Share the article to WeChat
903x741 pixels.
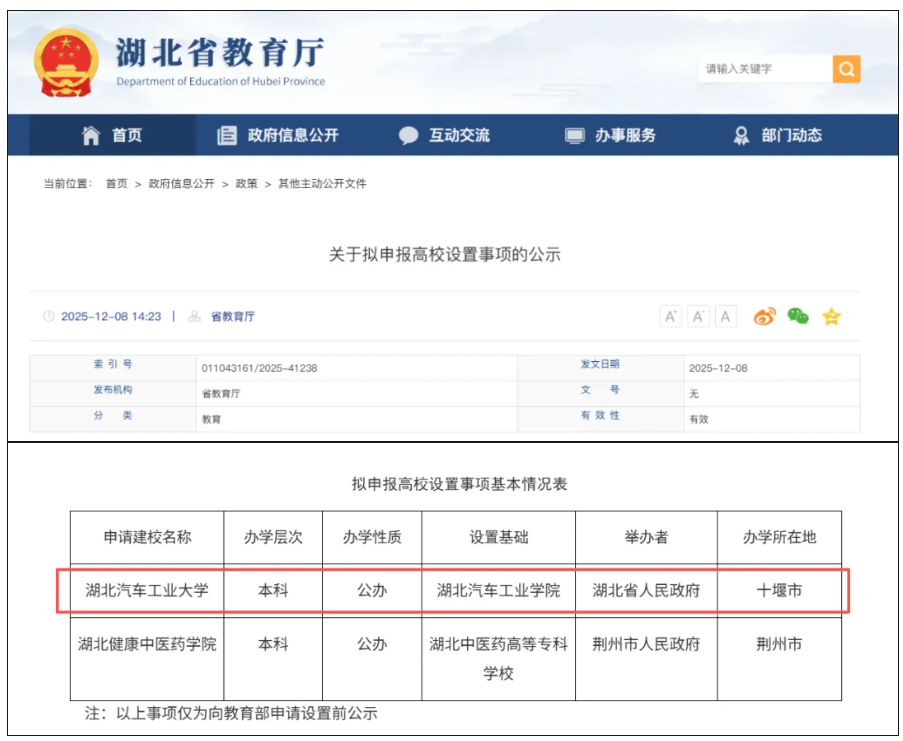pyautogui.click(x=798, y=316)
